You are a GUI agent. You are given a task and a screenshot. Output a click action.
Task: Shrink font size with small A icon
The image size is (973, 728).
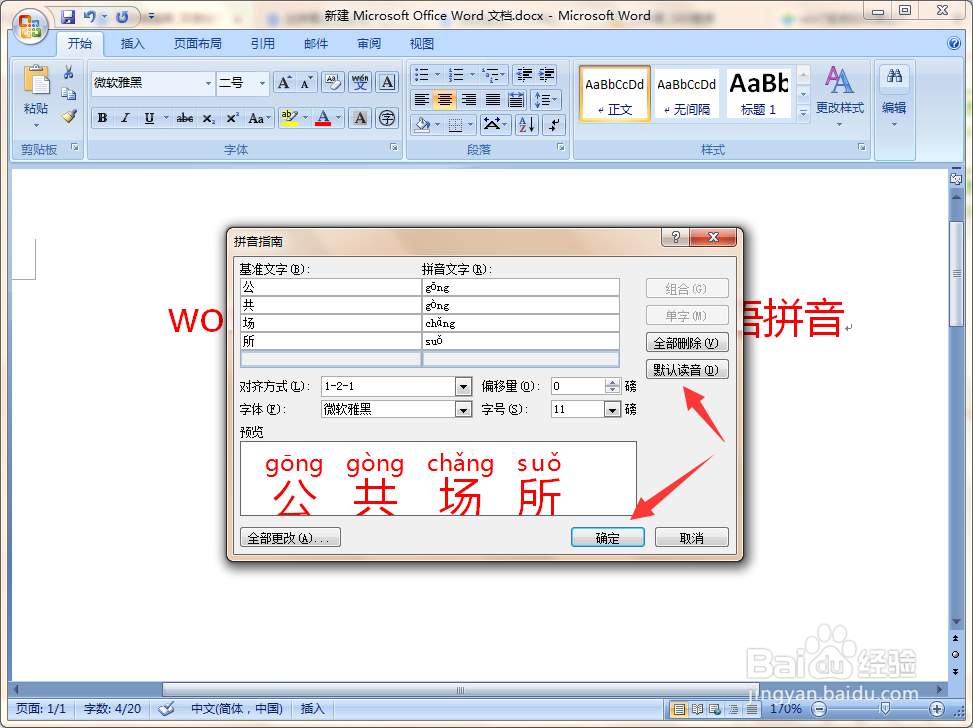307,83
